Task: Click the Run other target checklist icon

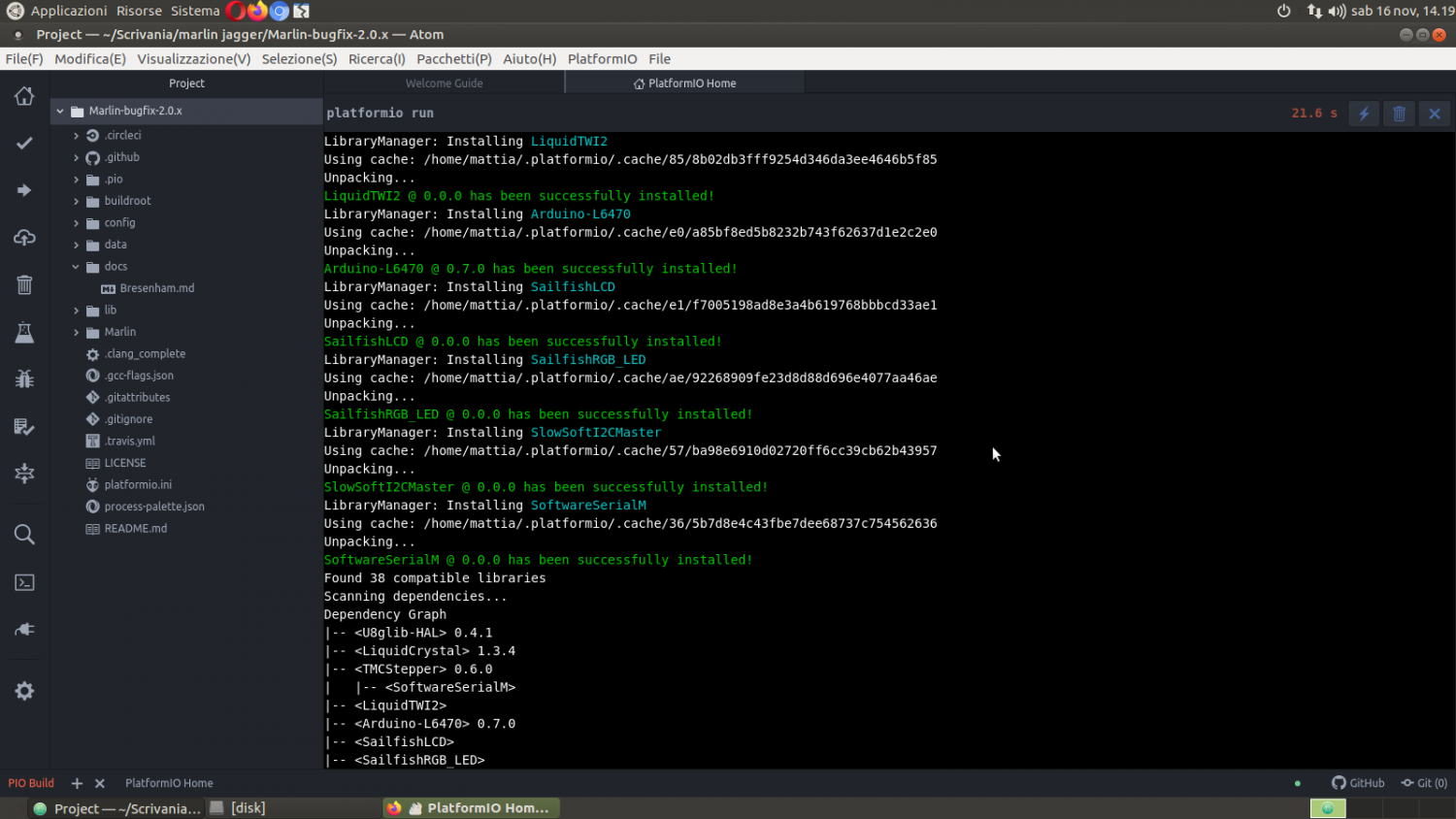Action: pyautogui.click(x=24, y=426)
